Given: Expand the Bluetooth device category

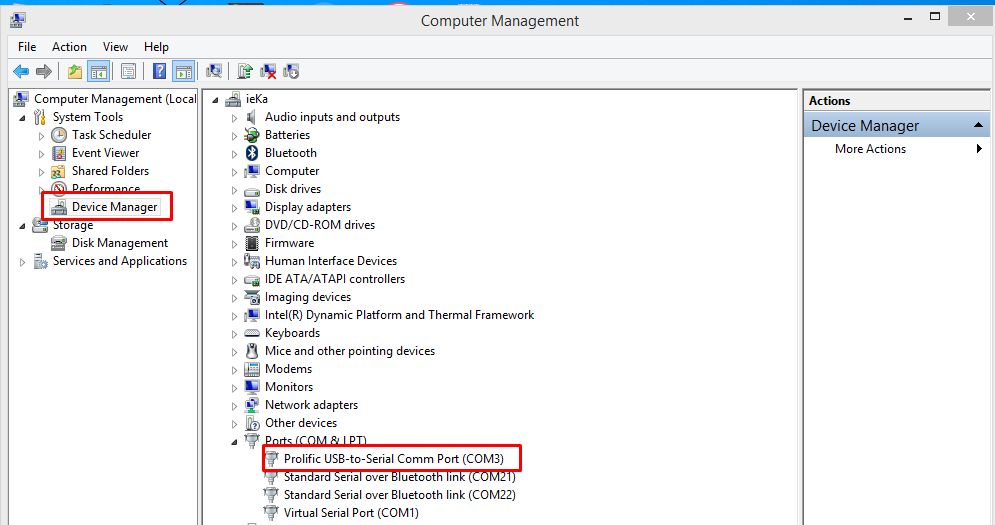Looking at the screenshot, I should pos(235,153).
